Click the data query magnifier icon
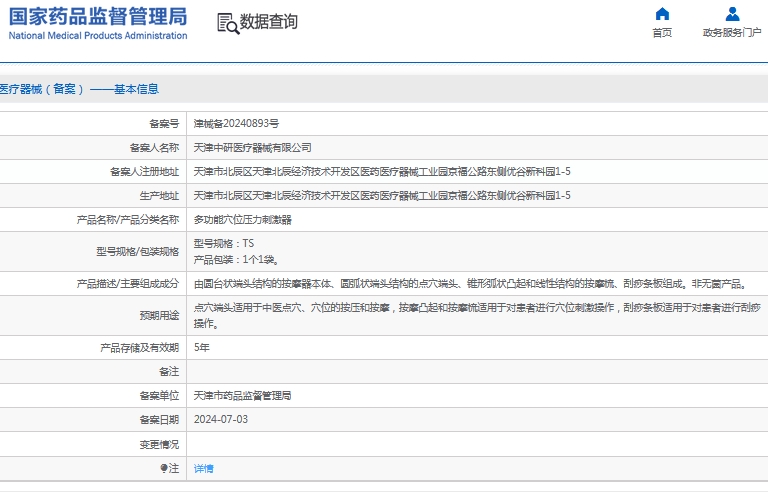This screenshot has height=492, width=768. [228, 24]
